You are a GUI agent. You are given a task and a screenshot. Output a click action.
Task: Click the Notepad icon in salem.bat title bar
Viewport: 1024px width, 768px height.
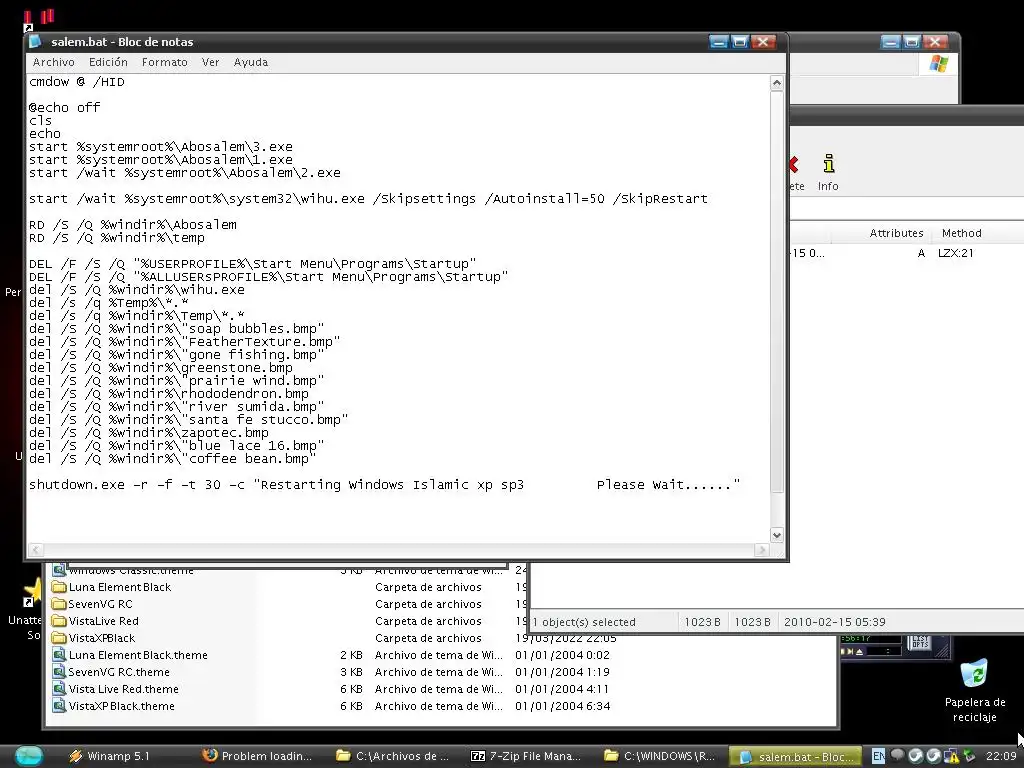click(36, 42)
